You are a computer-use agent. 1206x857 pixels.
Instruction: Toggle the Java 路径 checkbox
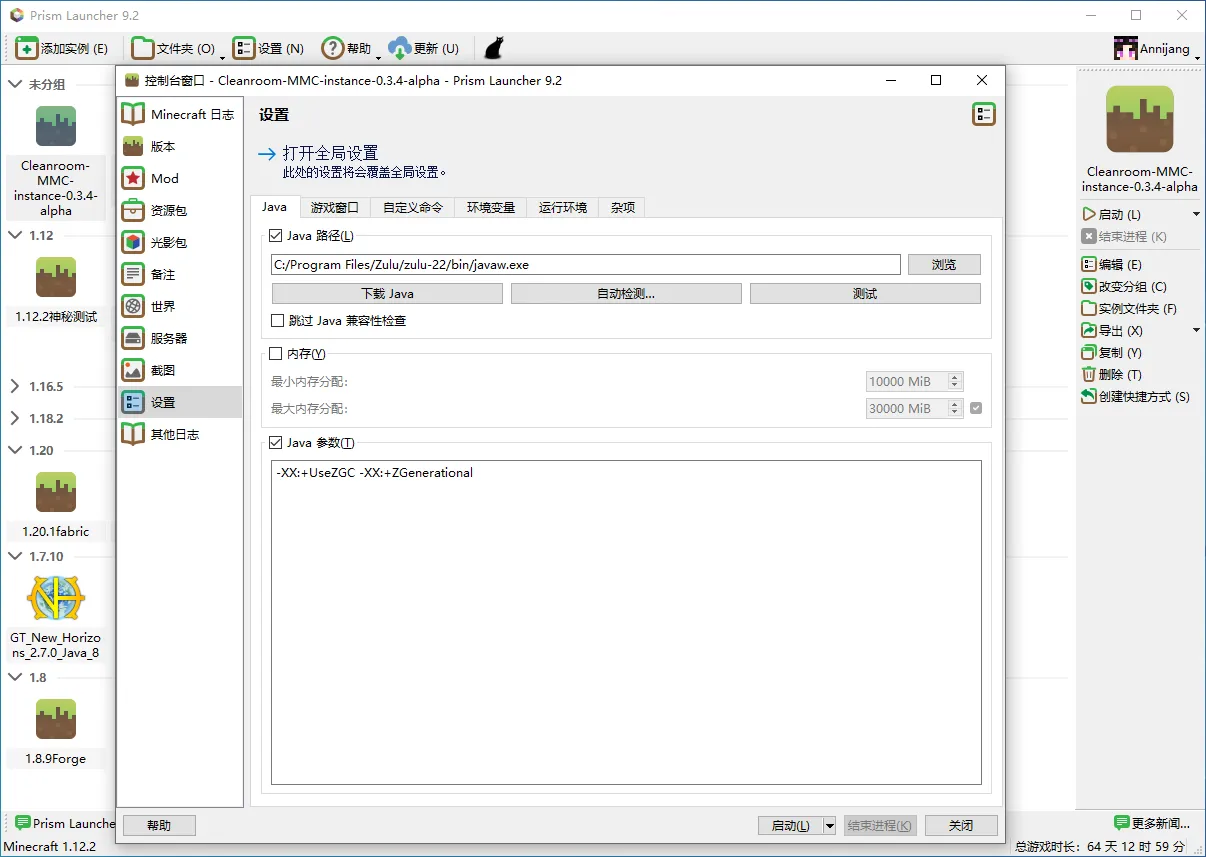click(x=277, y=236)
